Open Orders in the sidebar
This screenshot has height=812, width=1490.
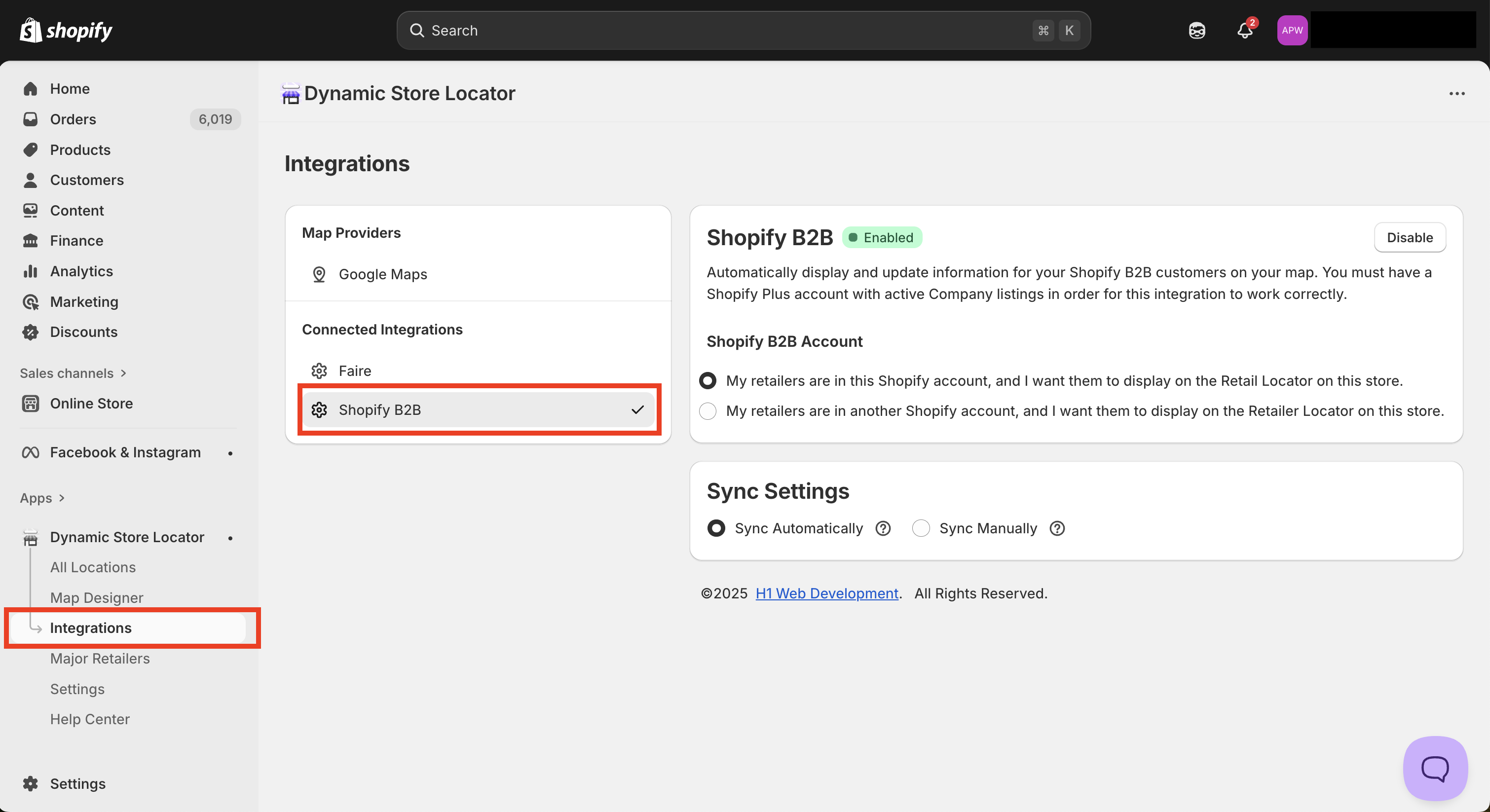pos(73,119)
